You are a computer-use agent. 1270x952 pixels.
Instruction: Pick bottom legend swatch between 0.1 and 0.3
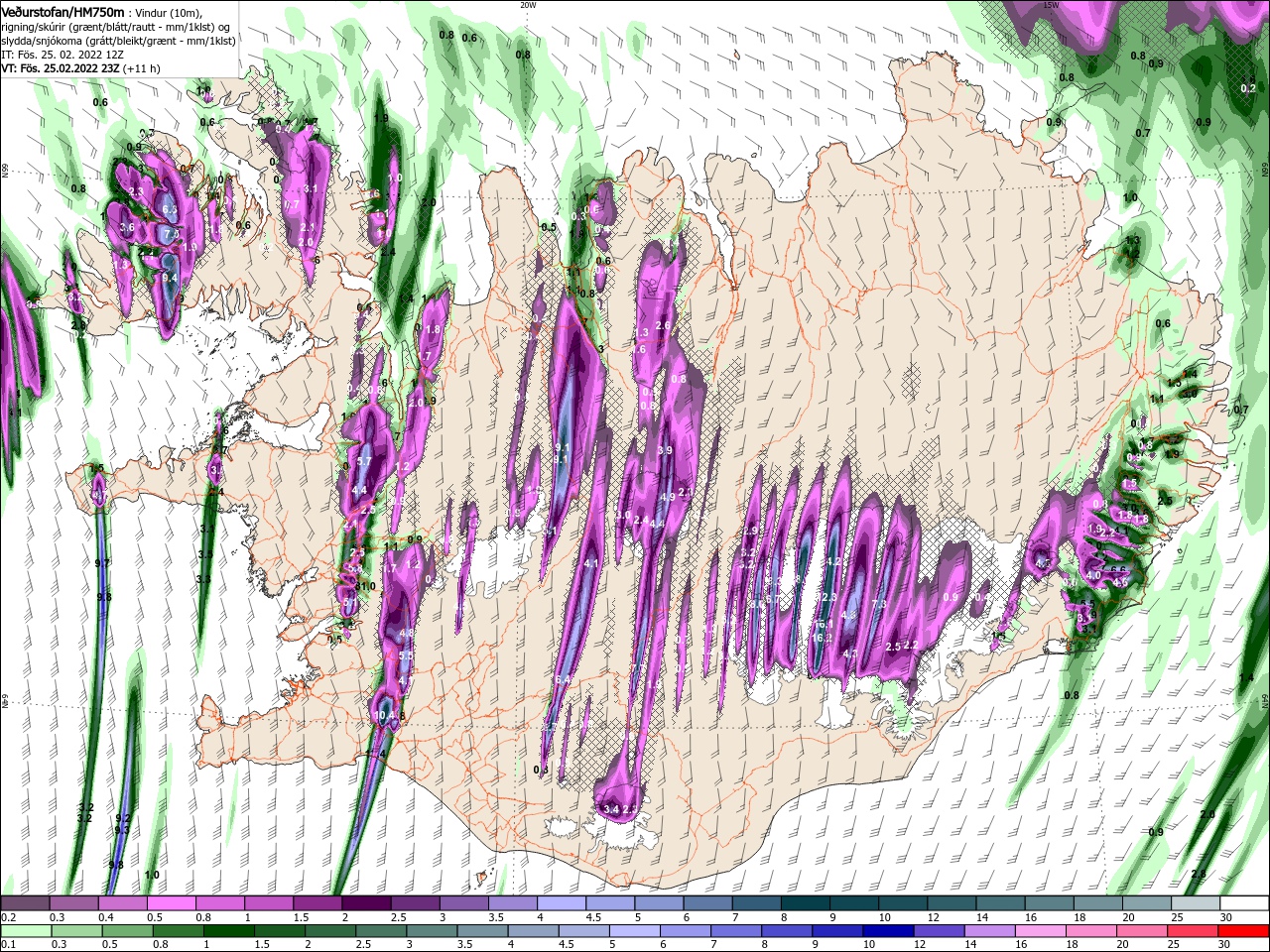[27, 930]
